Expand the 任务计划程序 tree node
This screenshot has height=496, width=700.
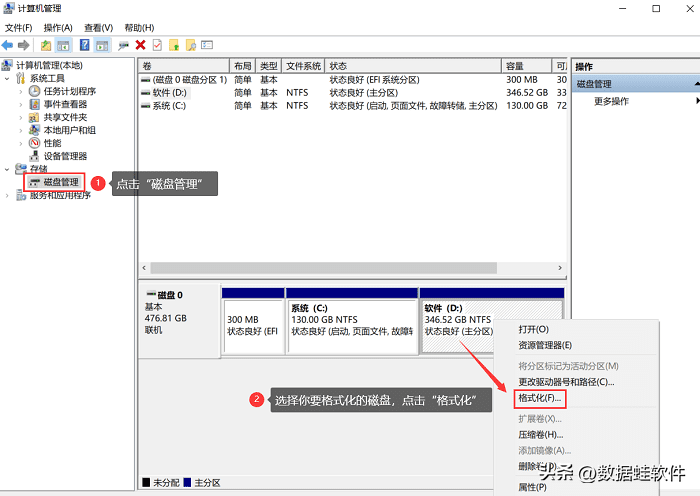point(20,91)
